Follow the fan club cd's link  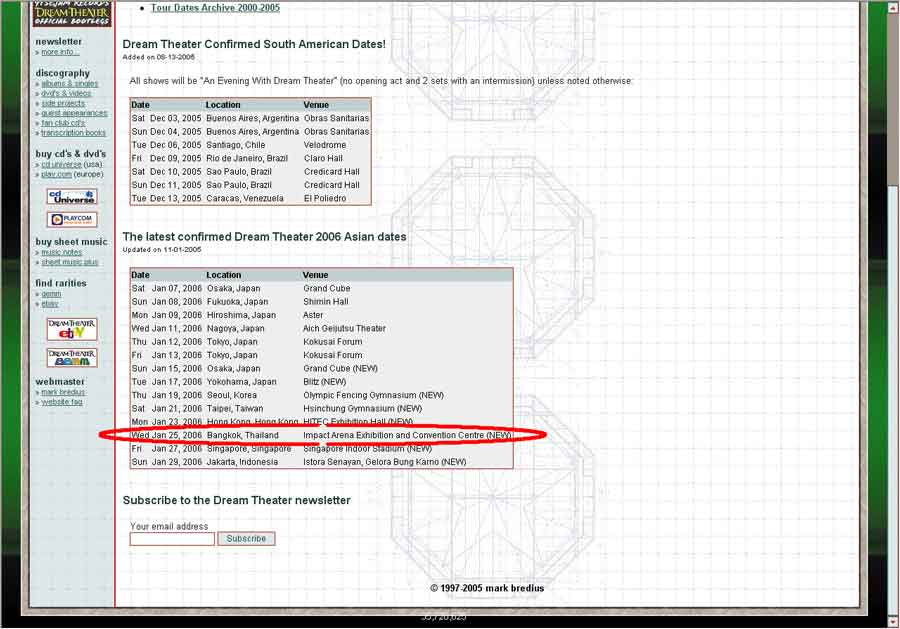(63, 123)
